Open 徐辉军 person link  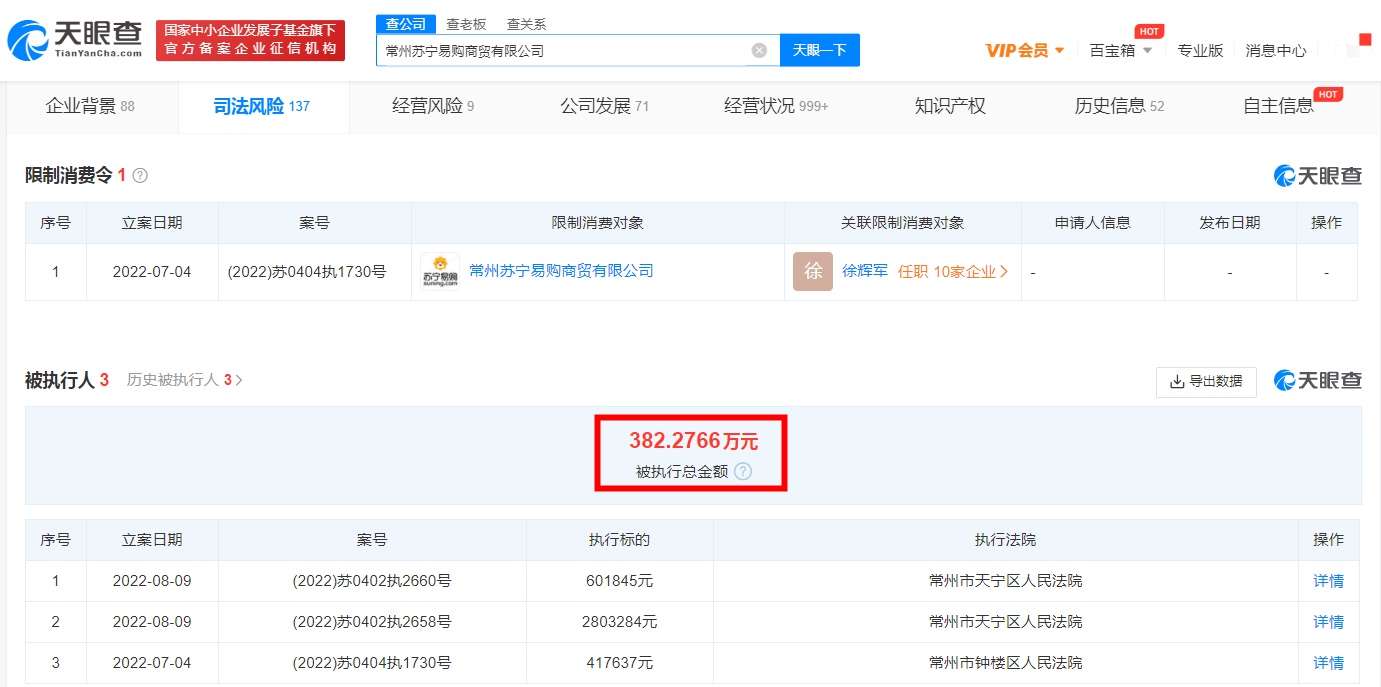tap(865, 271)
